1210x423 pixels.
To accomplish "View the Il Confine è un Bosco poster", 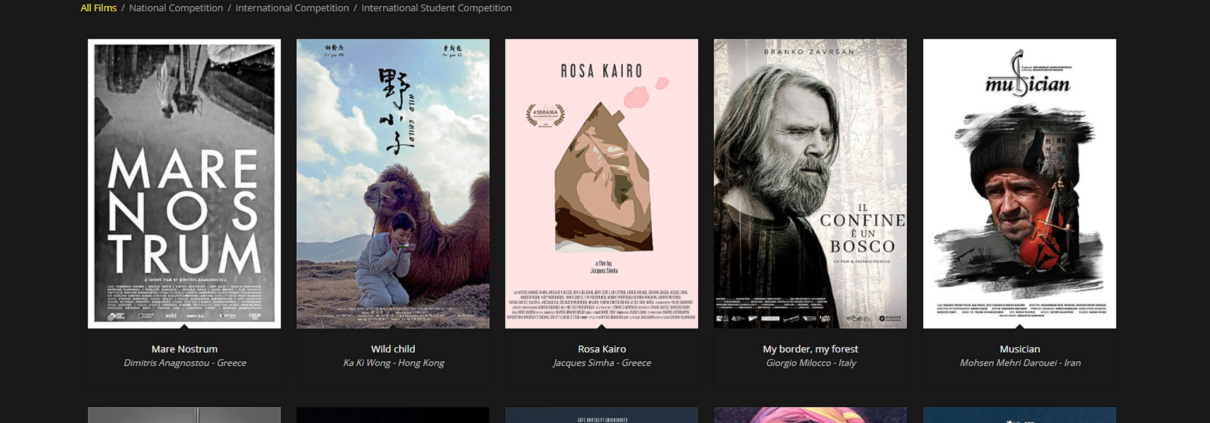I will coord(810,184).
